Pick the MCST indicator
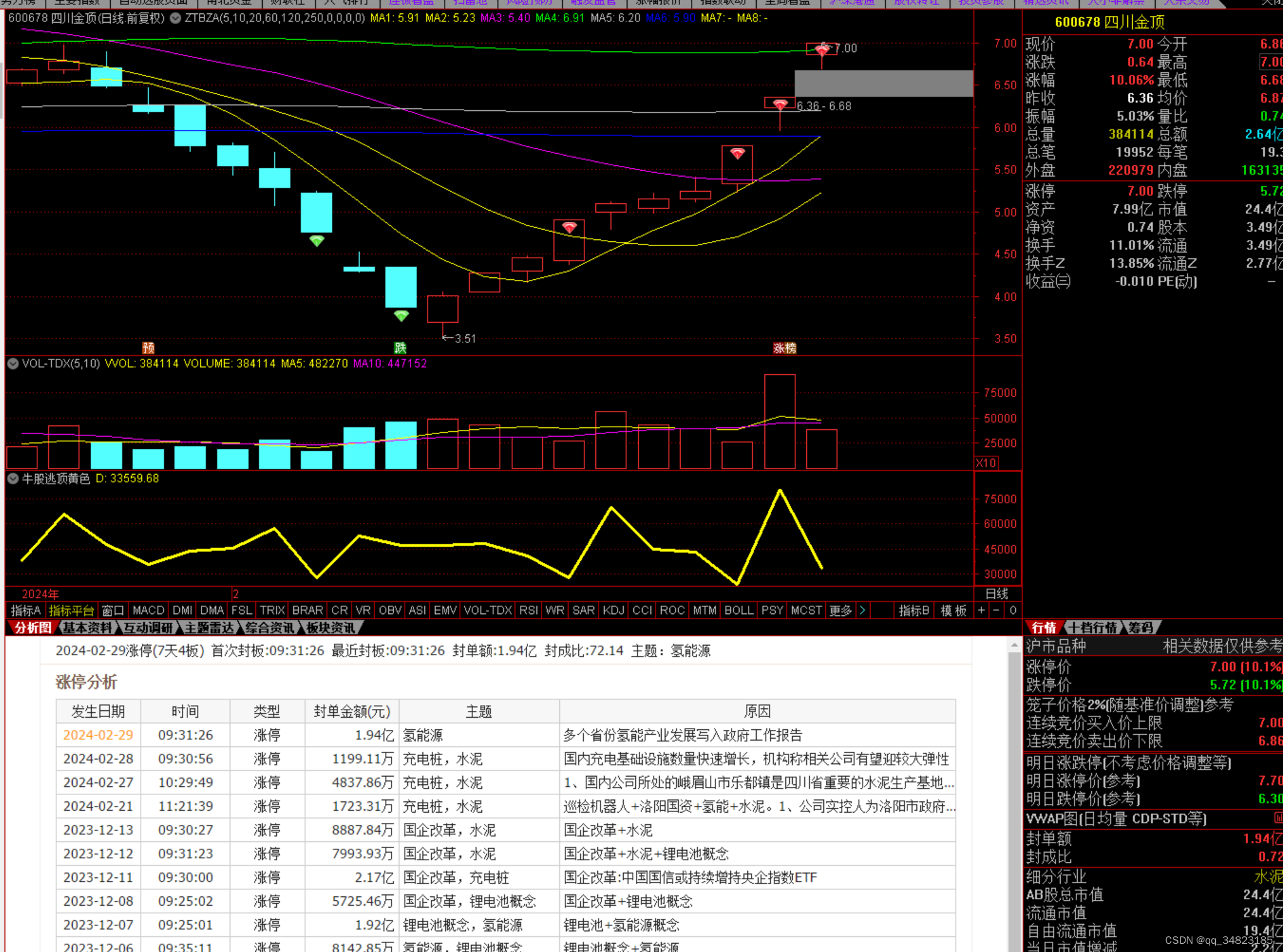The image size is (1283, 952). [806, 610]
